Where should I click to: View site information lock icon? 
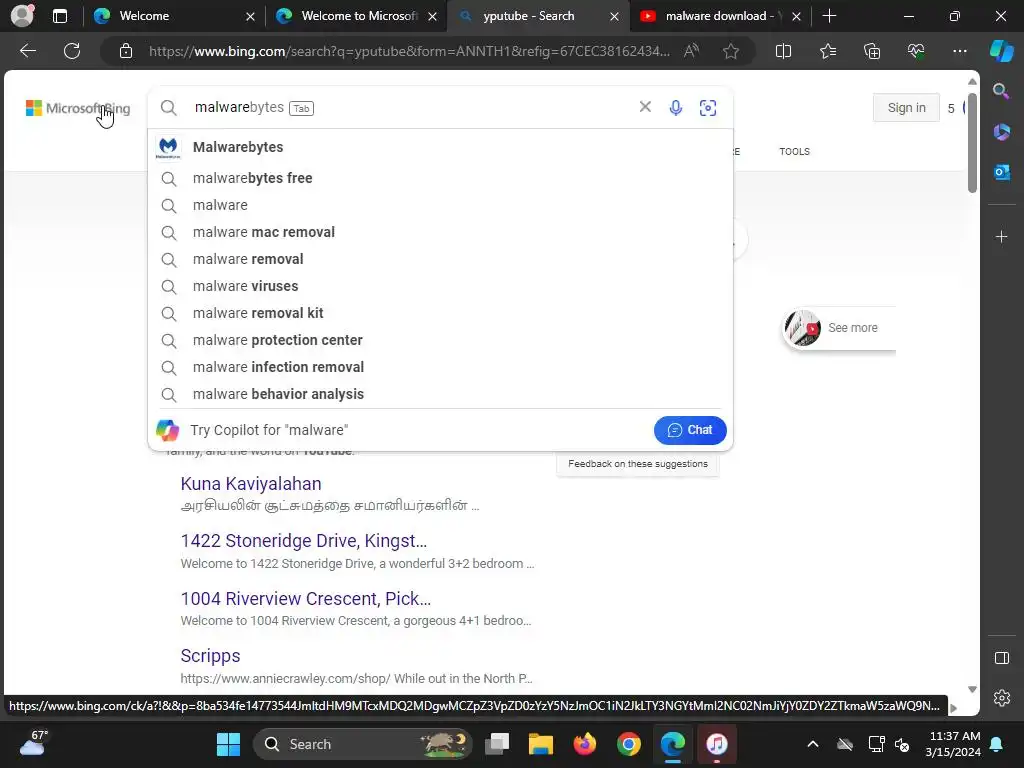tap(126, 51)
